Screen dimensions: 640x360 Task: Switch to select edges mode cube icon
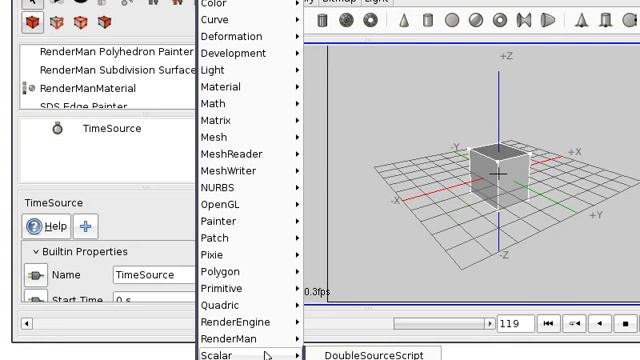click(x=80, y=22)
